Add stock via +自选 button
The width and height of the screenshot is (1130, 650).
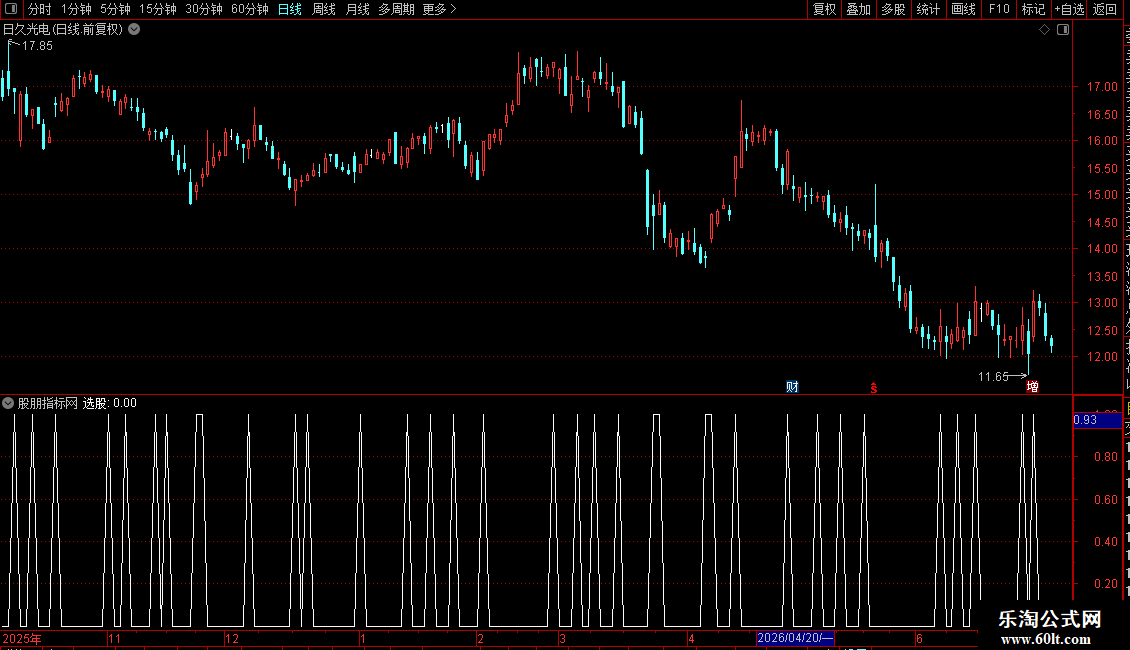(1069, 9)
